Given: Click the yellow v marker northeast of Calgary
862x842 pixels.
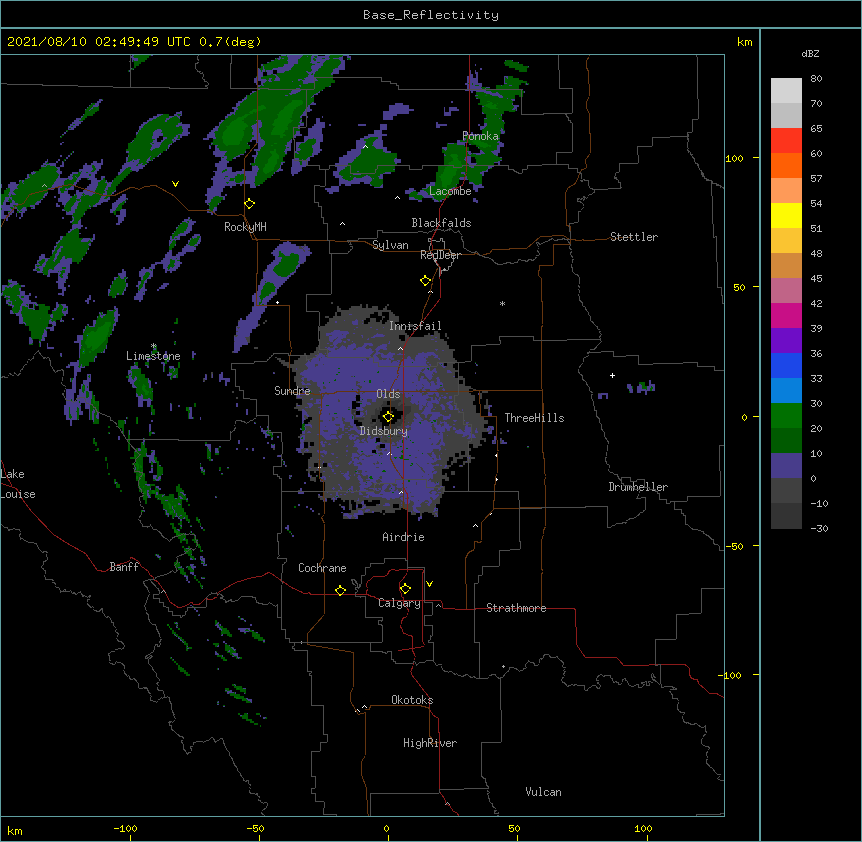Looking at the screenshot, I should coord(429,584).
